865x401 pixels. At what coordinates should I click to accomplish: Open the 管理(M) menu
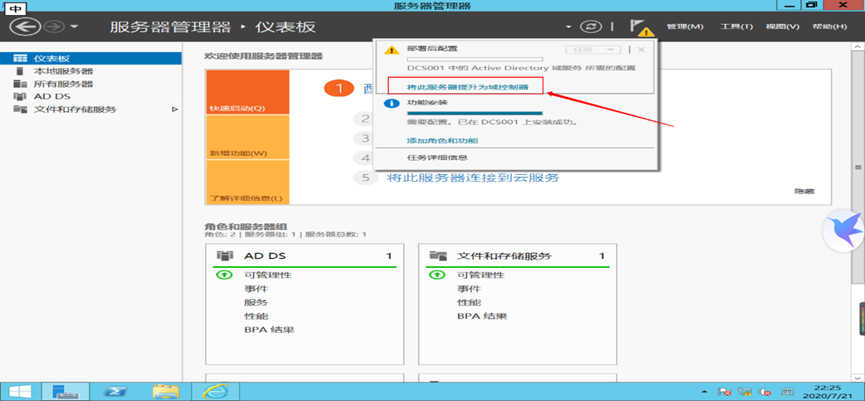(685, 26)
